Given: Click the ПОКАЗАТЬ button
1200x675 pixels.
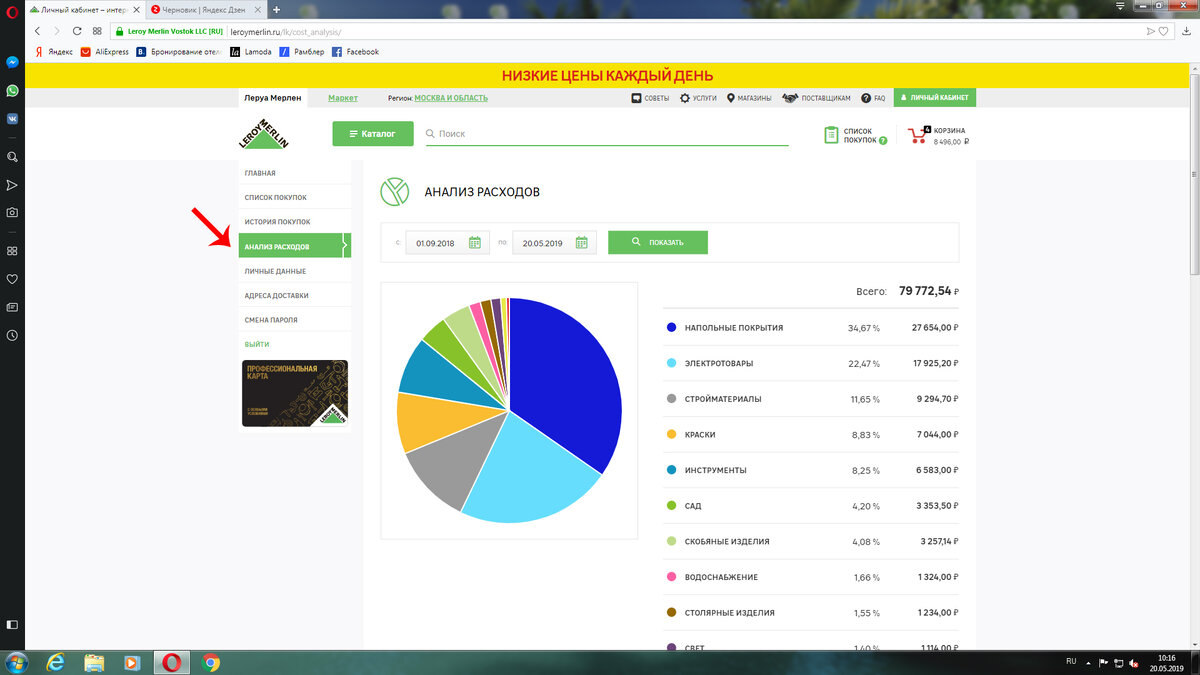Looking at the screenshot, I should click(x=657, y=242).
